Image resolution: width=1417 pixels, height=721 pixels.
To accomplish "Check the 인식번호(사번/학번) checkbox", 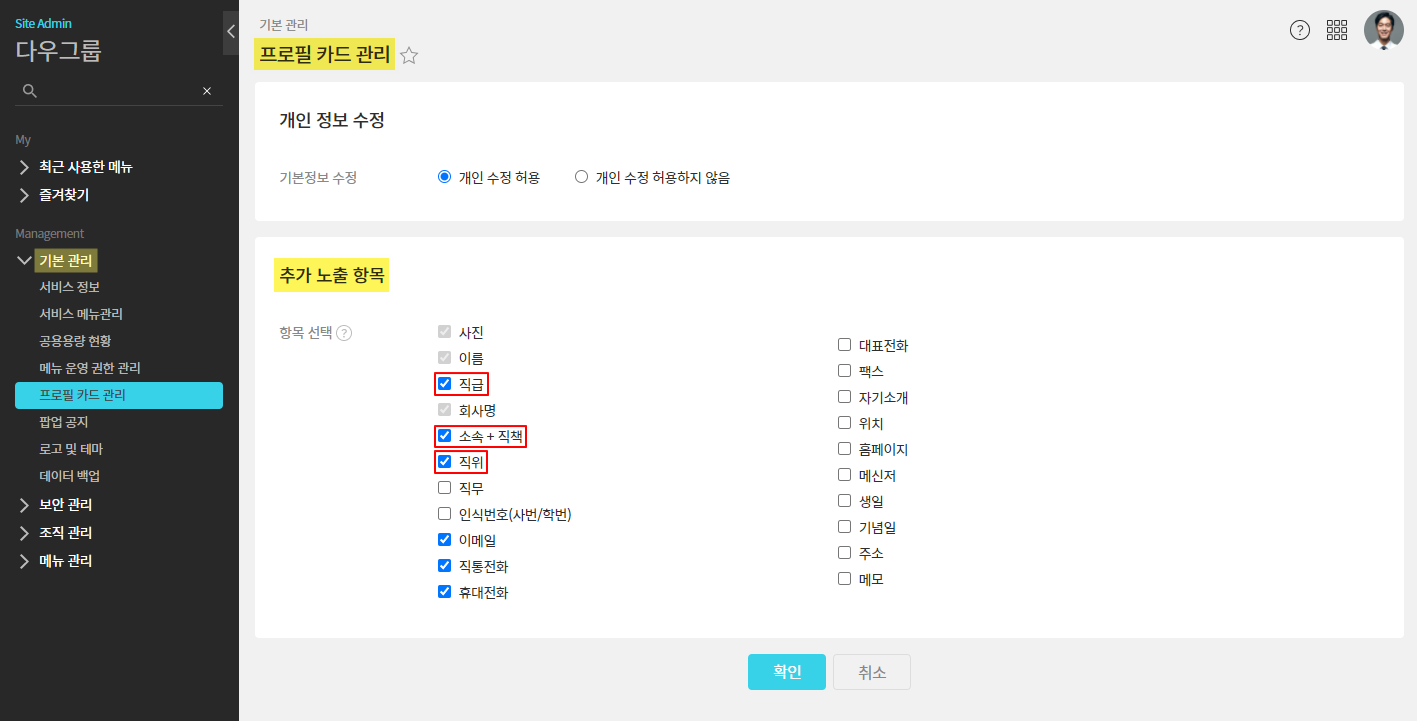I will [445, 514].
